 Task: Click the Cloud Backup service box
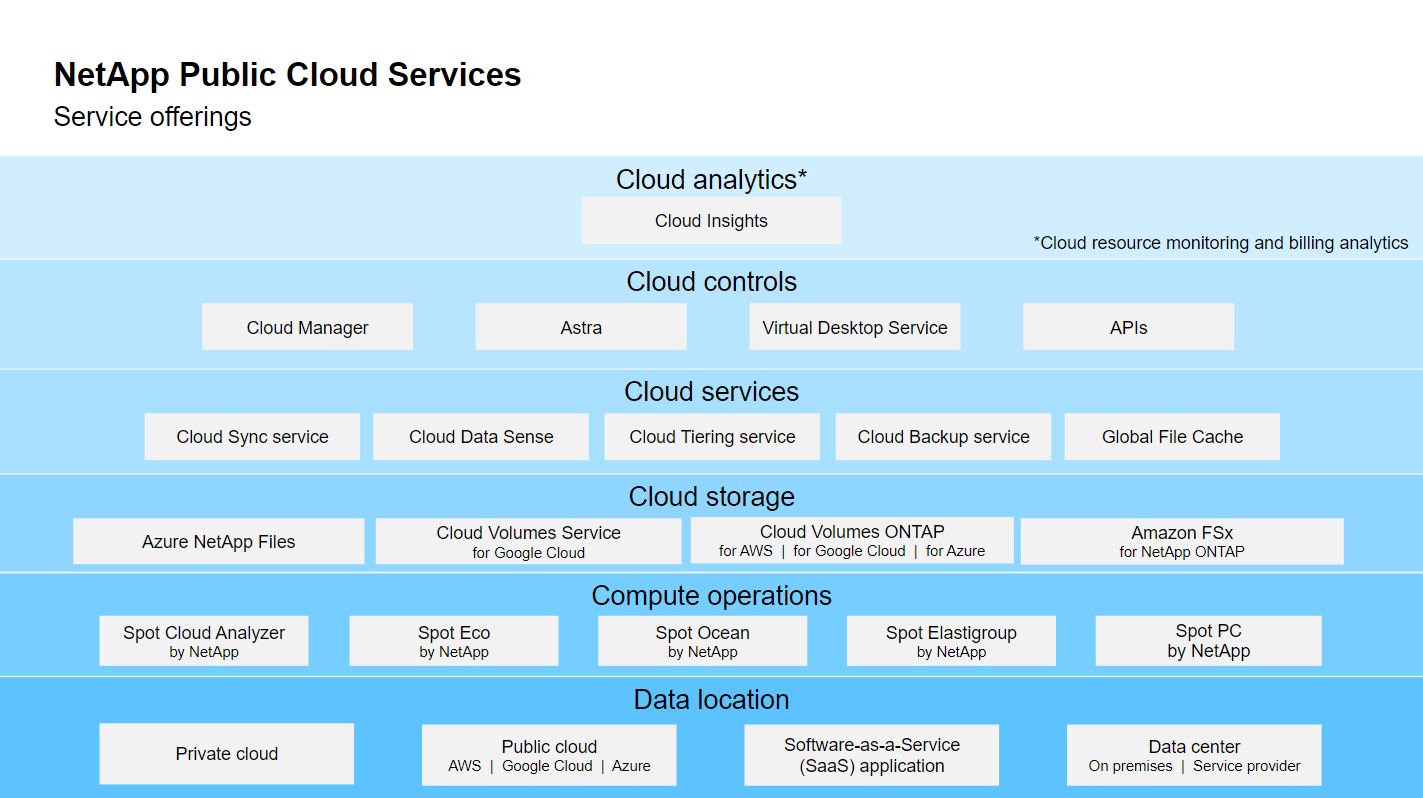[x=943, y=437]
